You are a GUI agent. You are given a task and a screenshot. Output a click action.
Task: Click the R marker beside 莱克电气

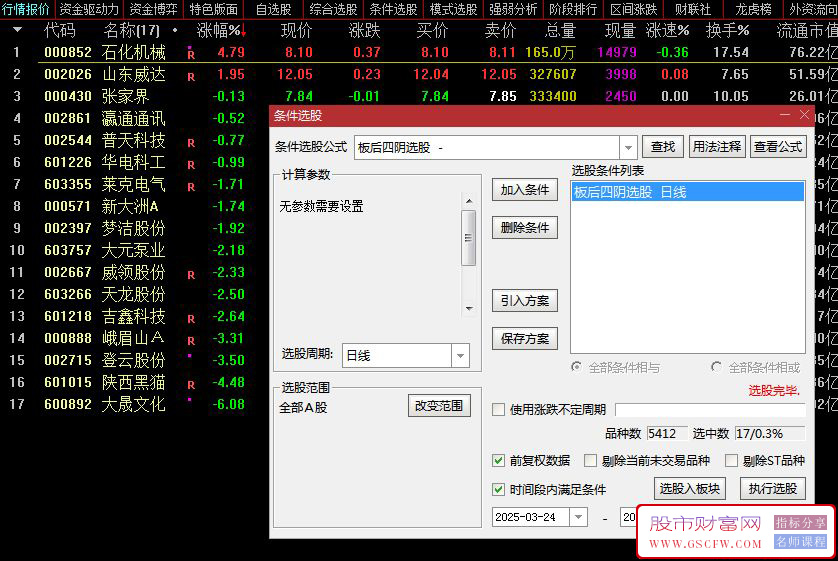click(191, 187)
